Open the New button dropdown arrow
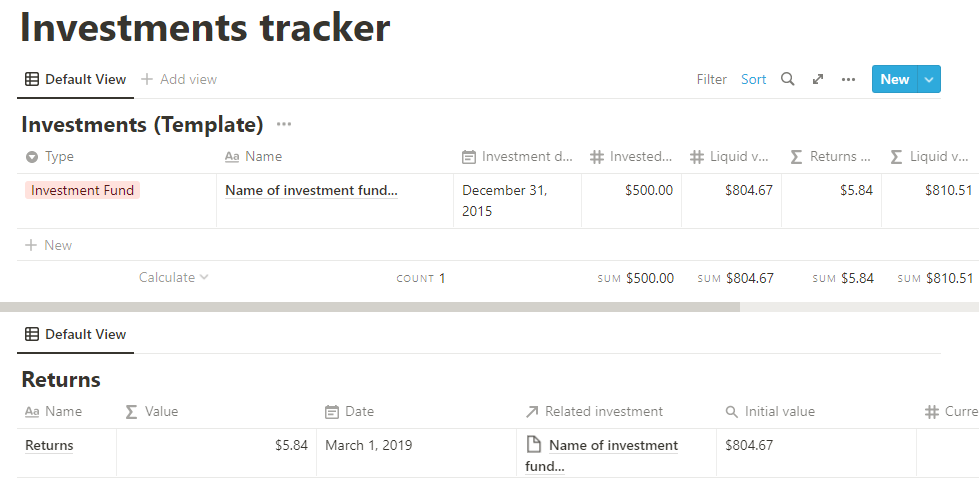Screen dimensions: 979x487 click(930, 79)
